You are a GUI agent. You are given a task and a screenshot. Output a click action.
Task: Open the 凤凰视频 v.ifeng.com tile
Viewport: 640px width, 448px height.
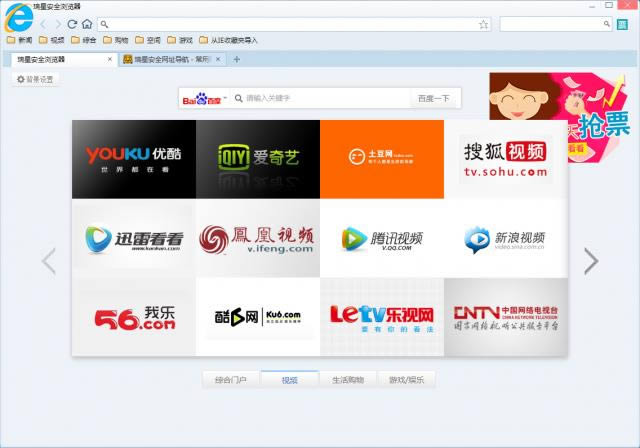click(x=258, y=238)
